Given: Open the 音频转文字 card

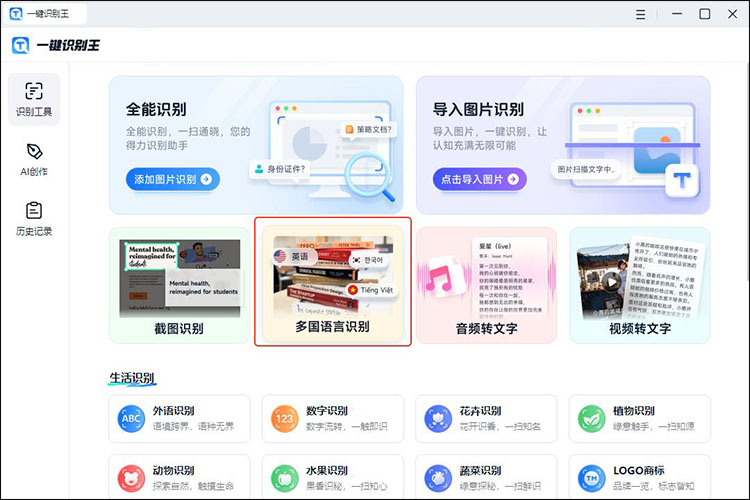Looking at the screenshot, I should coord(486,285).
